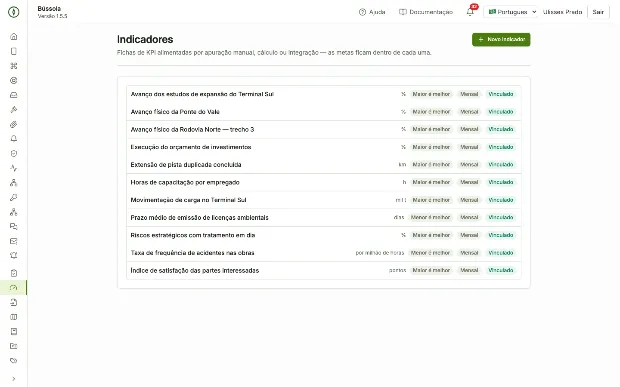The height and width of the screenshot is (387, 620).
Task: Click Vinculado badge on Movimentação de carga row
Action: 501,200
